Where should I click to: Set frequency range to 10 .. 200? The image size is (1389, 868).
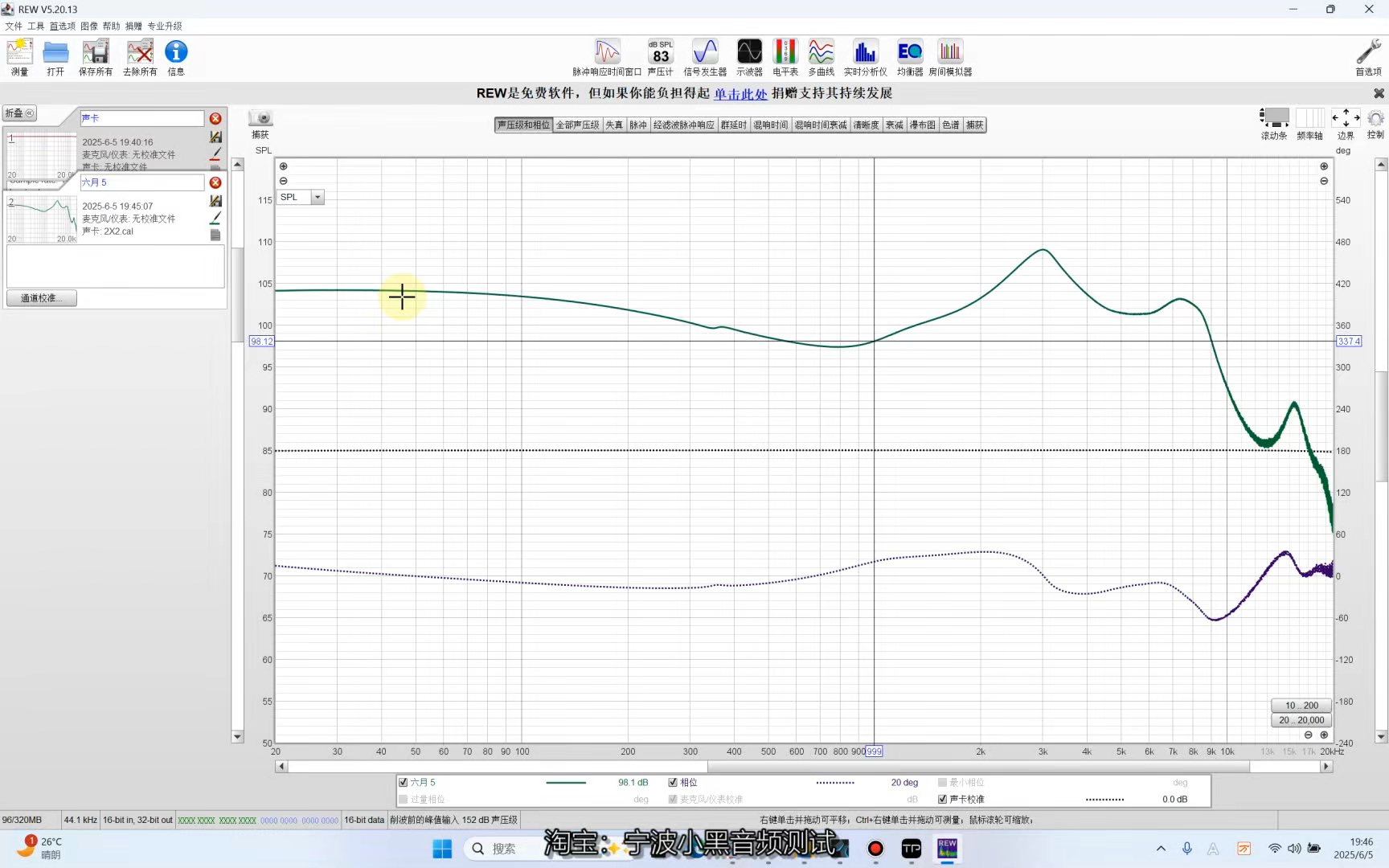pos(1301,706)
